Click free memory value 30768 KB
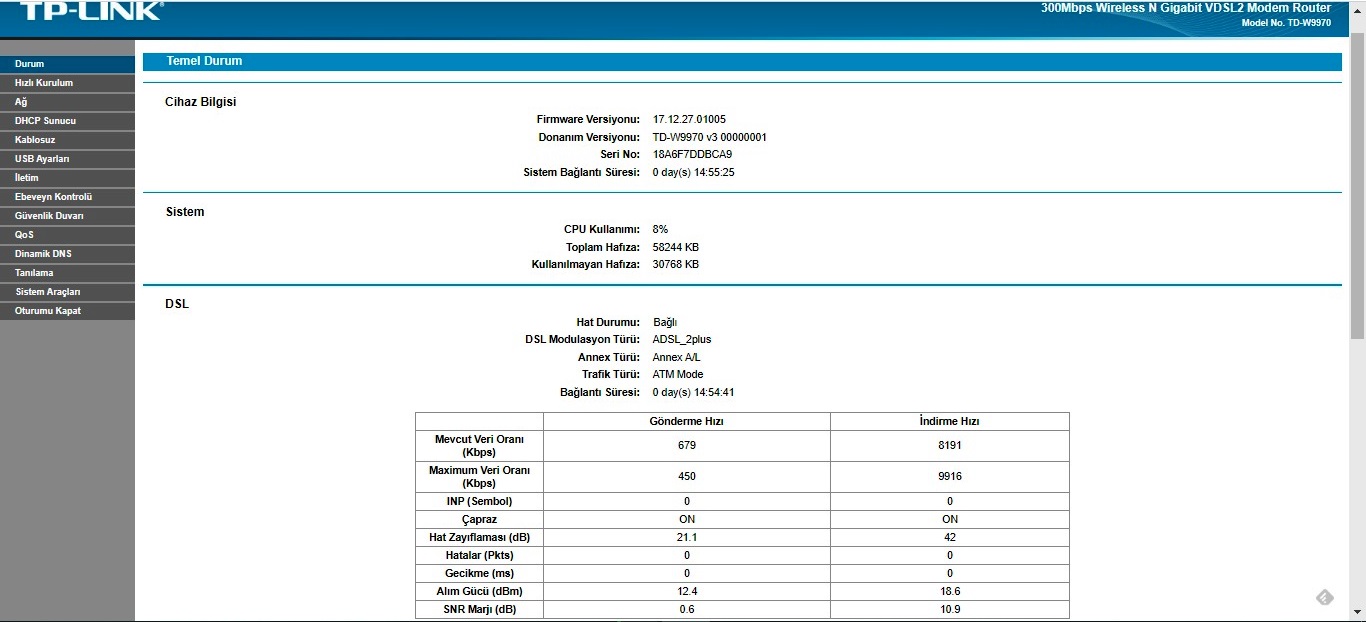 tap(675, 265)
